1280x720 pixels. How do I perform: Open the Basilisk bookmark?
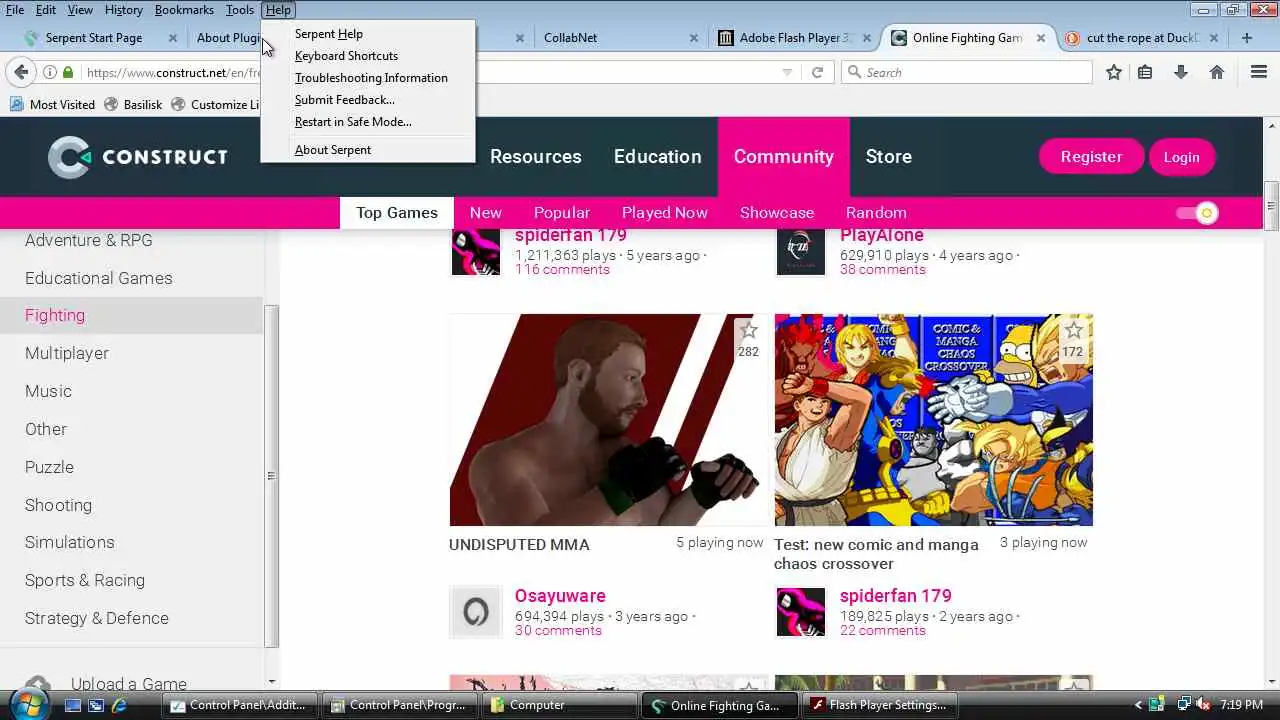[133, 104]
